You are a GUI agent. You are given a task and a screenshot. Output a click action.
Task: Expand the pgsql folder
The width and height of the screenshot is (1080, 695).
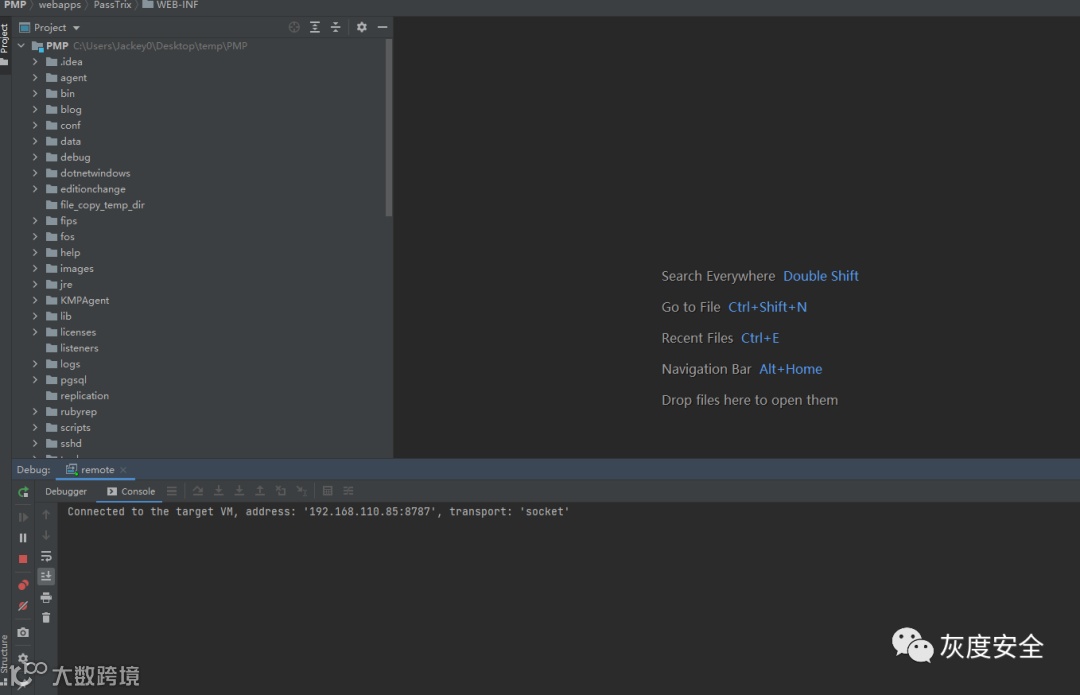point(35,380)
